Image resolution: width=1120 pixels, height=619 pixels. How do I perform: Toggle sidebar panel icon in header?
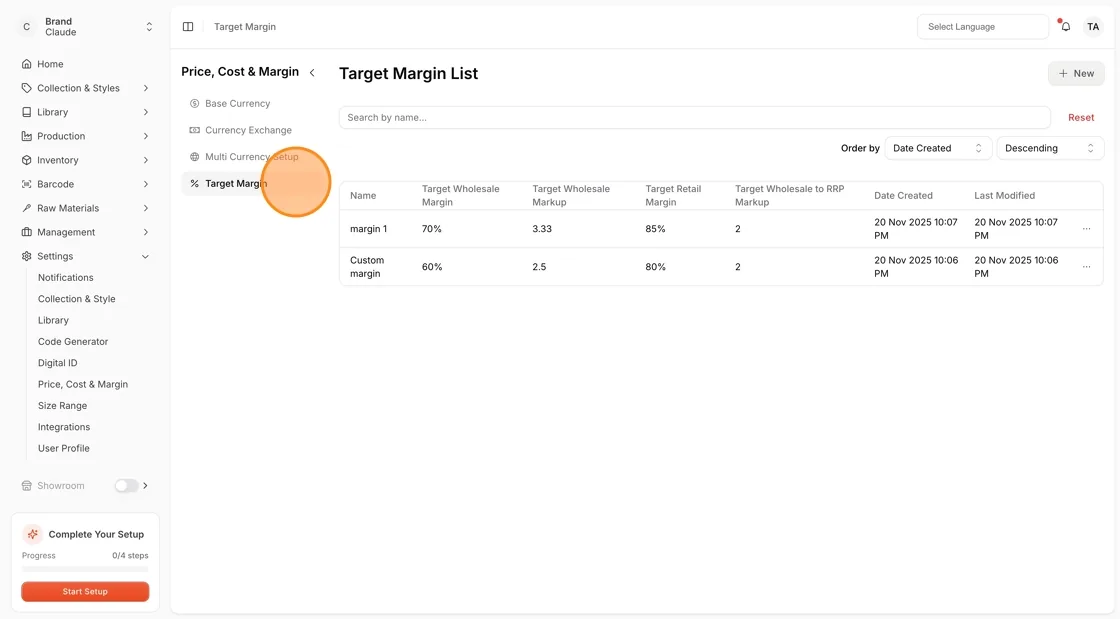pos(188,26)
